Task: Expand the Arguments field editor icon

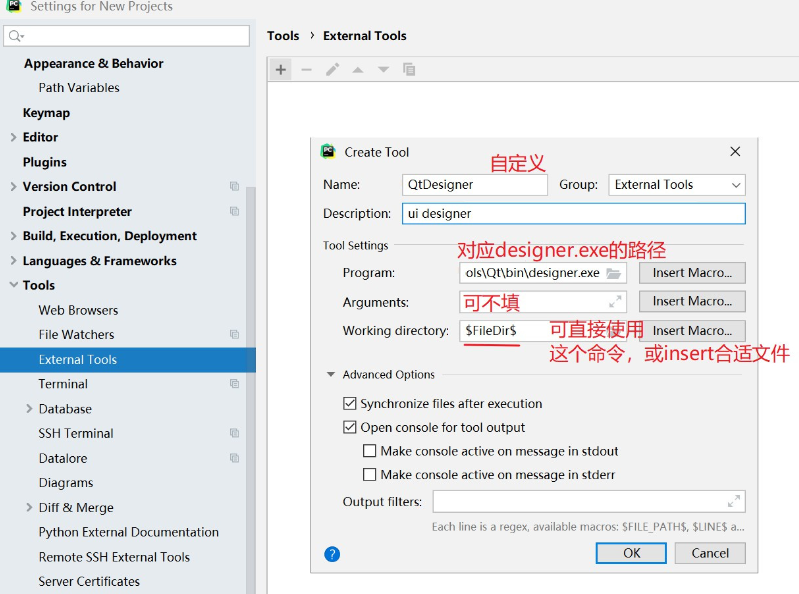Action: point(615,302)
